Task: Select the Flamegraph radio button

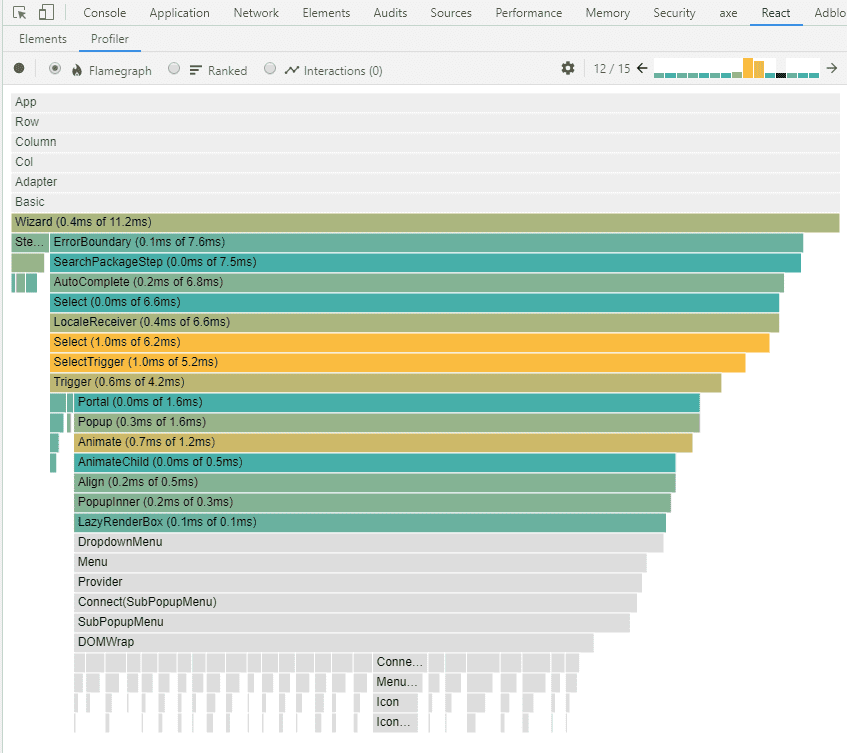Action: tap(55, 69)
